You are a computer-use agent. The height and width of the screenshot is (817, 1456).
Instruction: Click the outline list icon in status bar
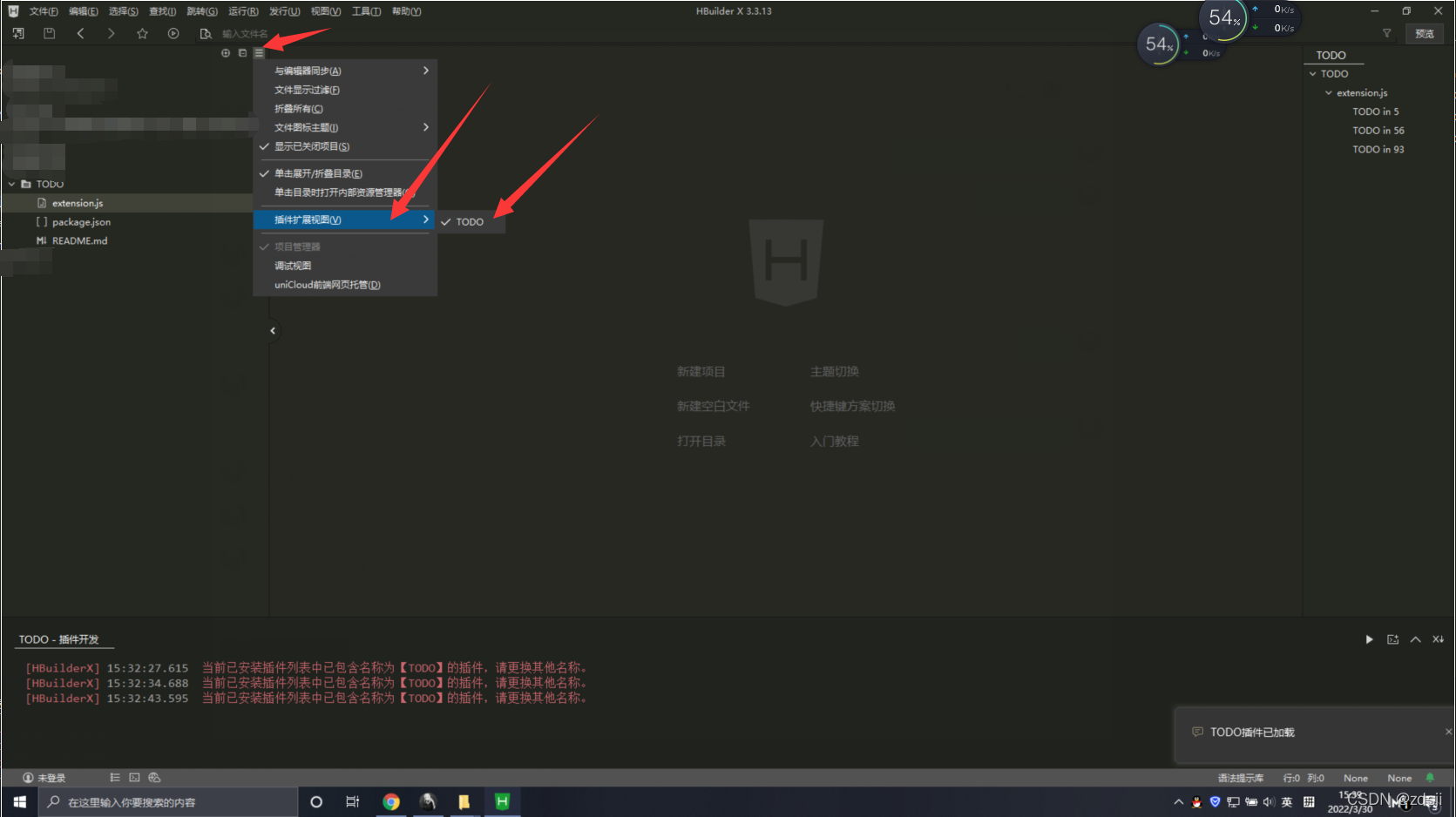click(115, 777)
